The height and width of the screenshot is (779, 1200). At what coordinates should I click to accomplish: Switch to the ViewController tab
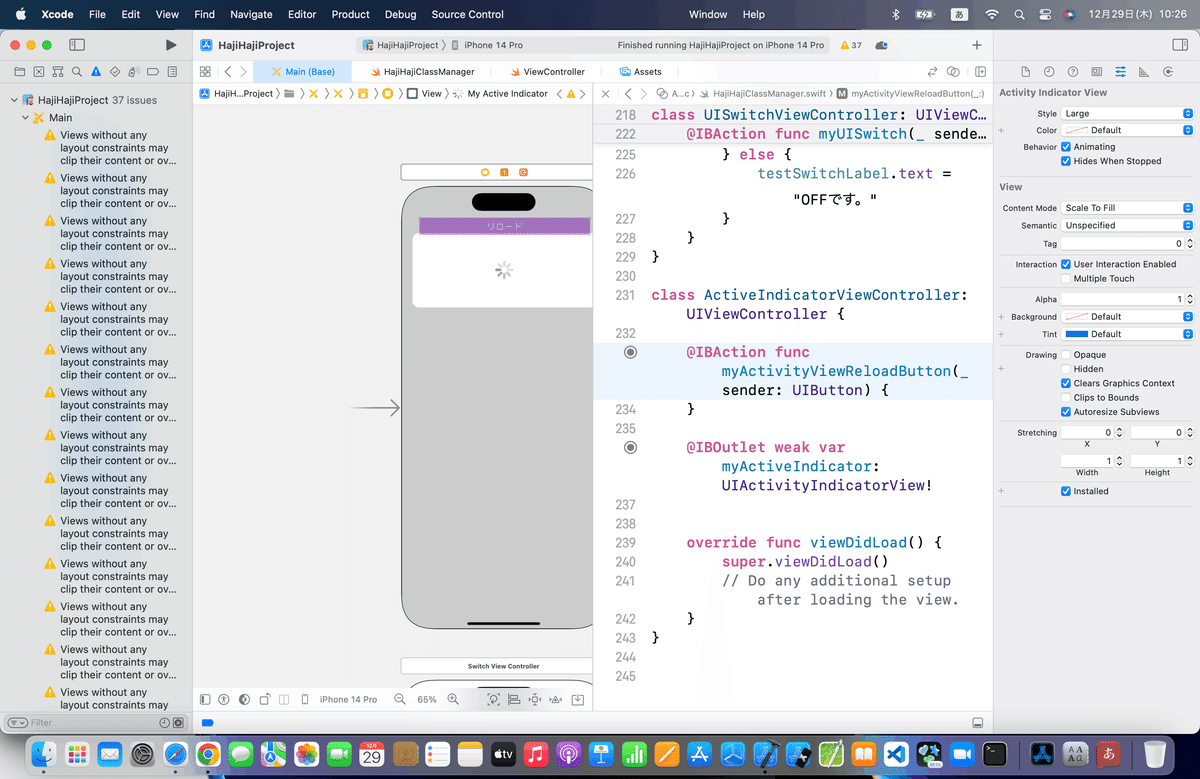546,72
